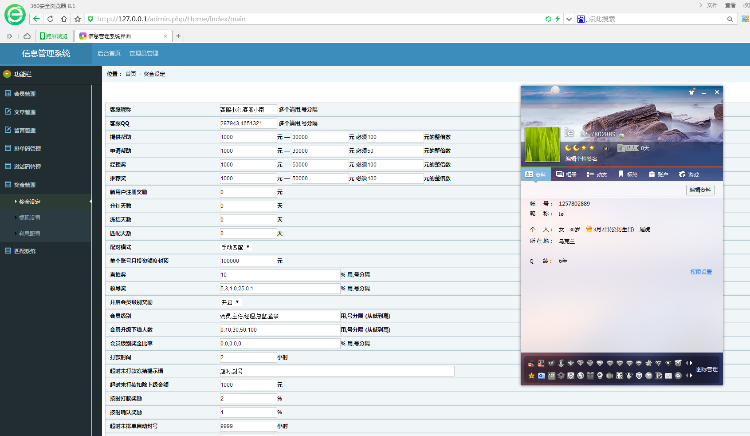This screenshot has height=436, width=750.
Task: Reload the page with the refresh icon
Action: coord(50,19)
